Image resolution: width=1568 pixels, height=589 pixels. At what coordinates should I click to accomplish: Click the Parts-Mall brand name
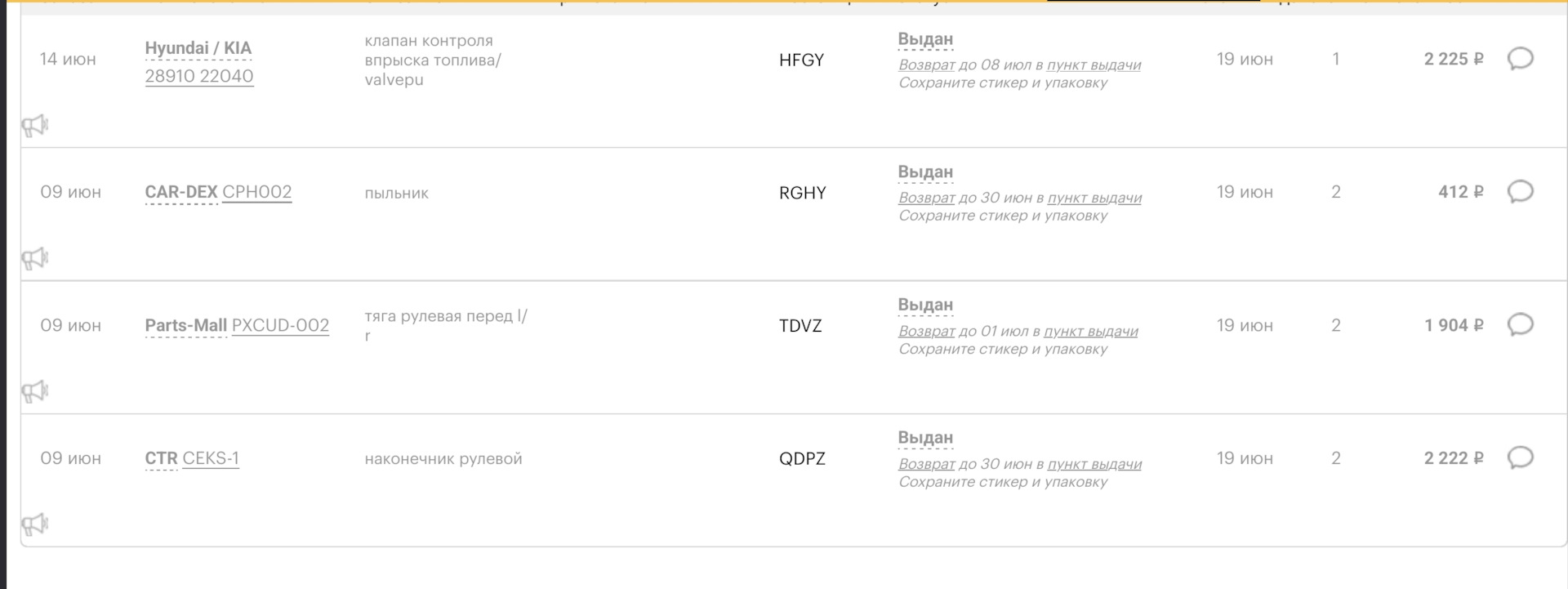point(185,325)
